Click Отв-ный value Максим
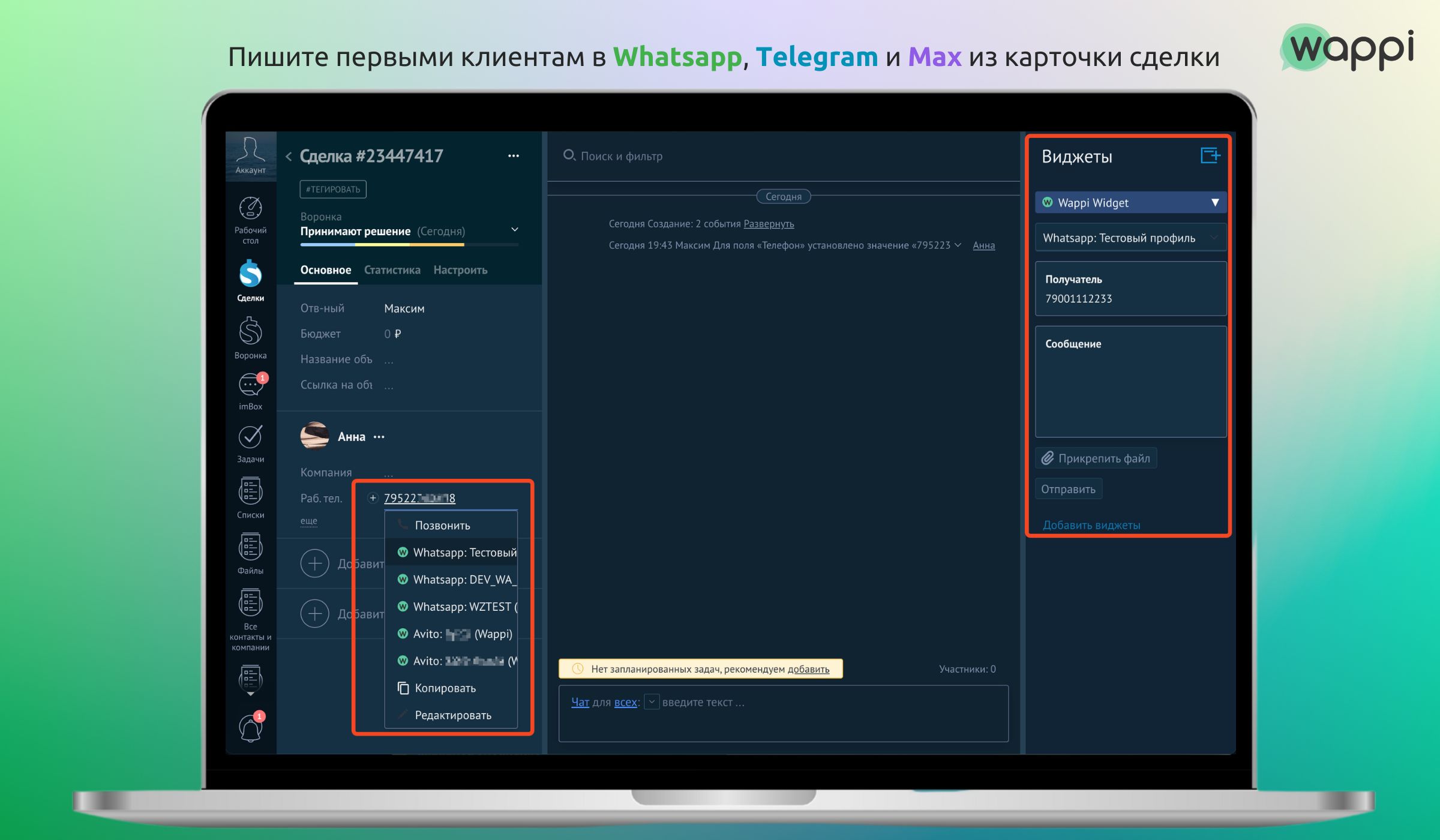The height and width of the screenshot is (840, 1440). pyautogui.click(x=404, y=308)
